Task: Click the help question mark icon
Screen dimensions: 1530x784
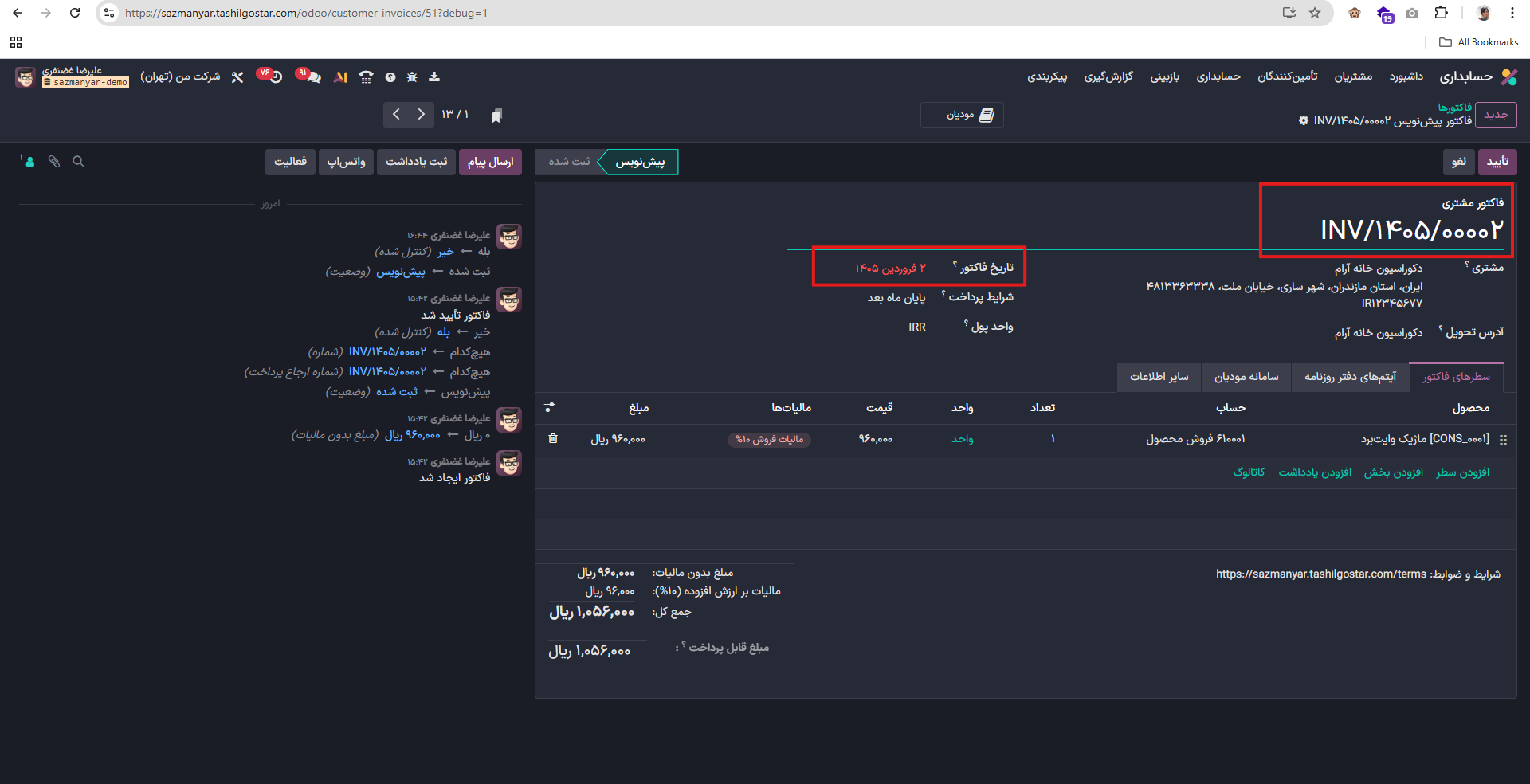Action: 390,77
